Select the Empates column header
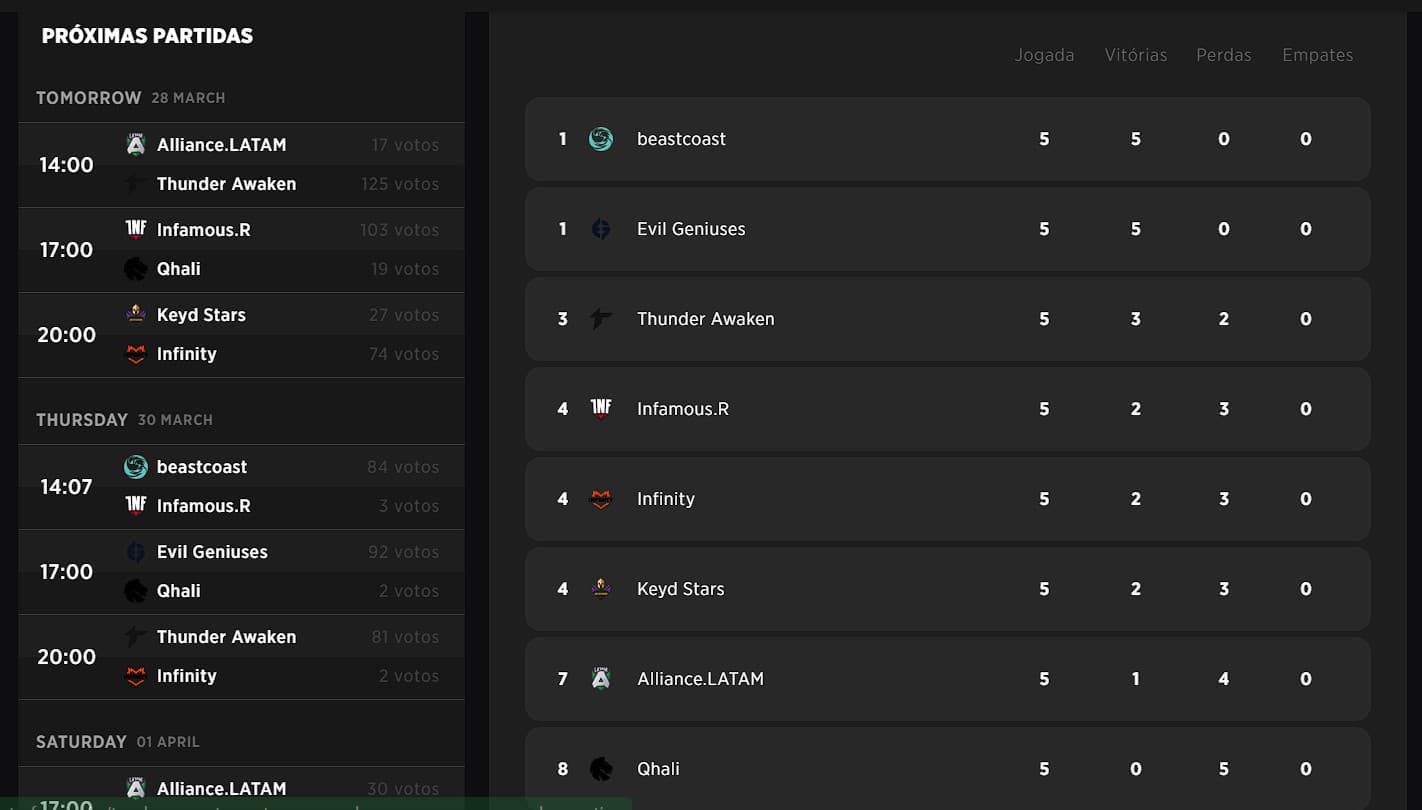 [1317, 55]
